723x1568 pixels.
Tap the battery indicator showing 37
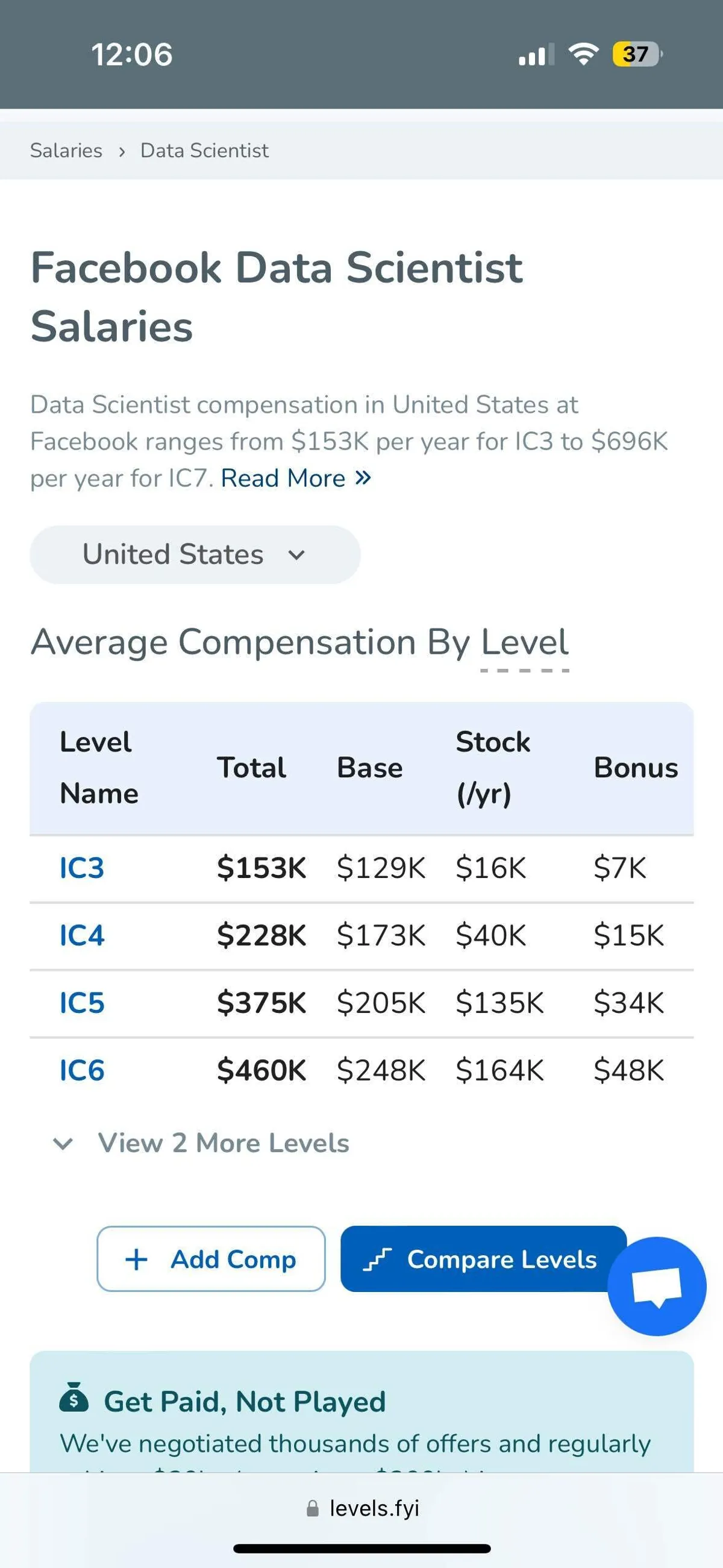point(637,54)
